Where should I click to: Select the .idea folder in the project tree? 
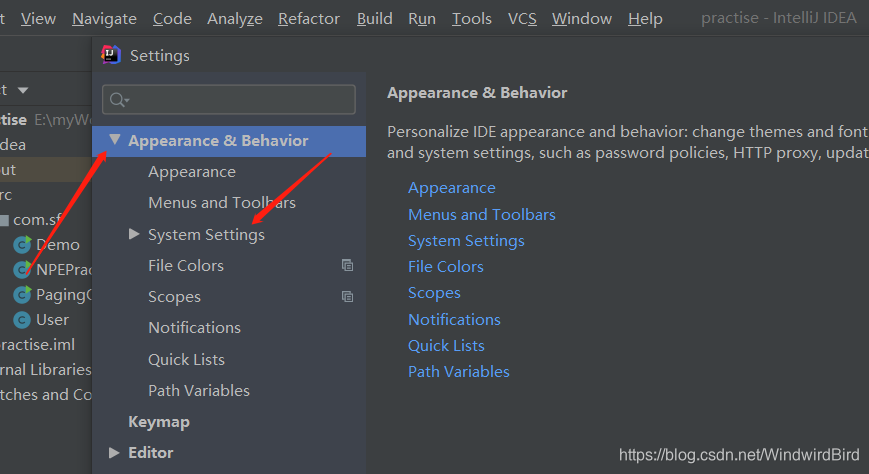[13, 145]
